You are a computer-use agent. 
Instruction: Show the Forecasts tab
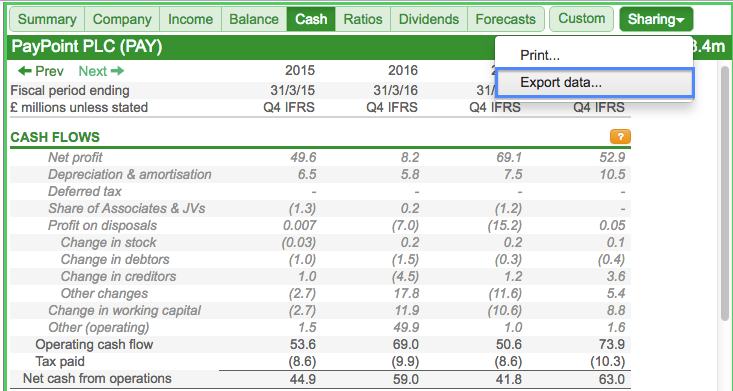click(x=505, y=19)
